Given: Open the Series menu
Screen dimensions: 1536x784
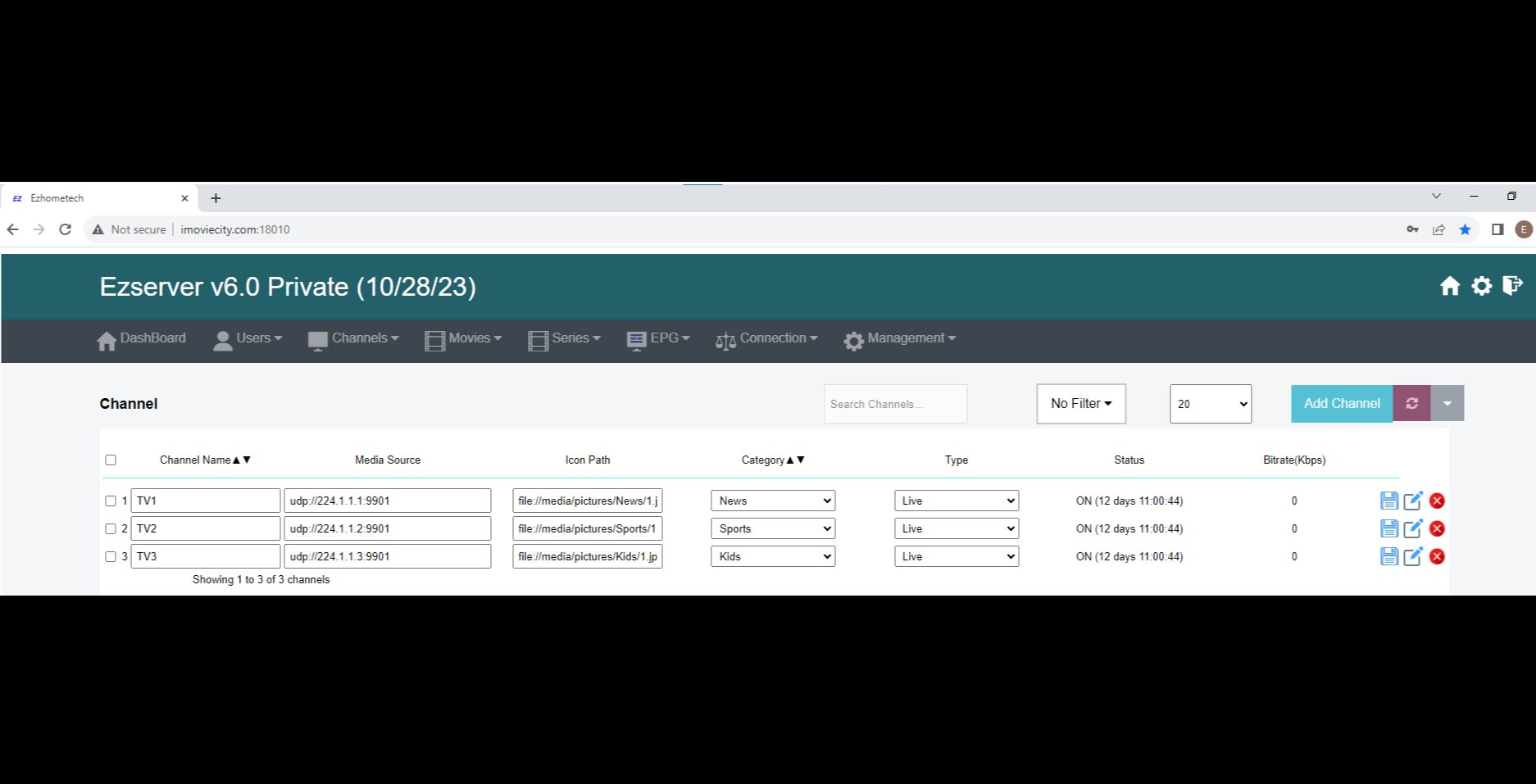Looking at the screenshot, I should (564, 339).
